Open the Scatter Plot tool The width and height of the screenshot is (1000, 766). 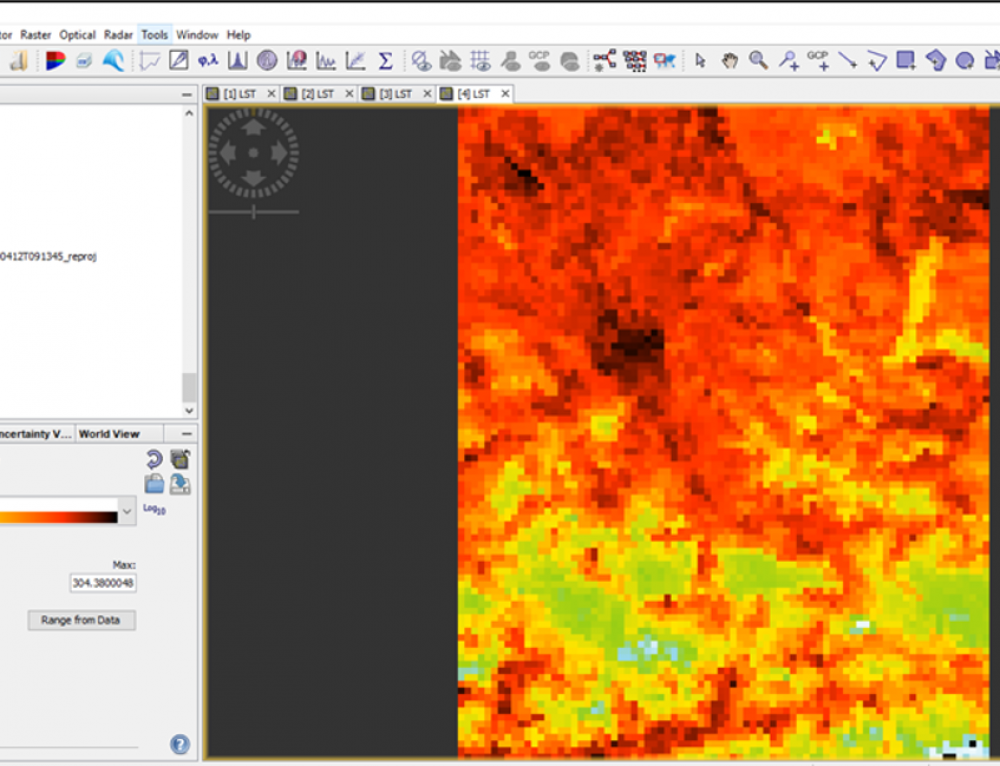[x=355, y=60]
